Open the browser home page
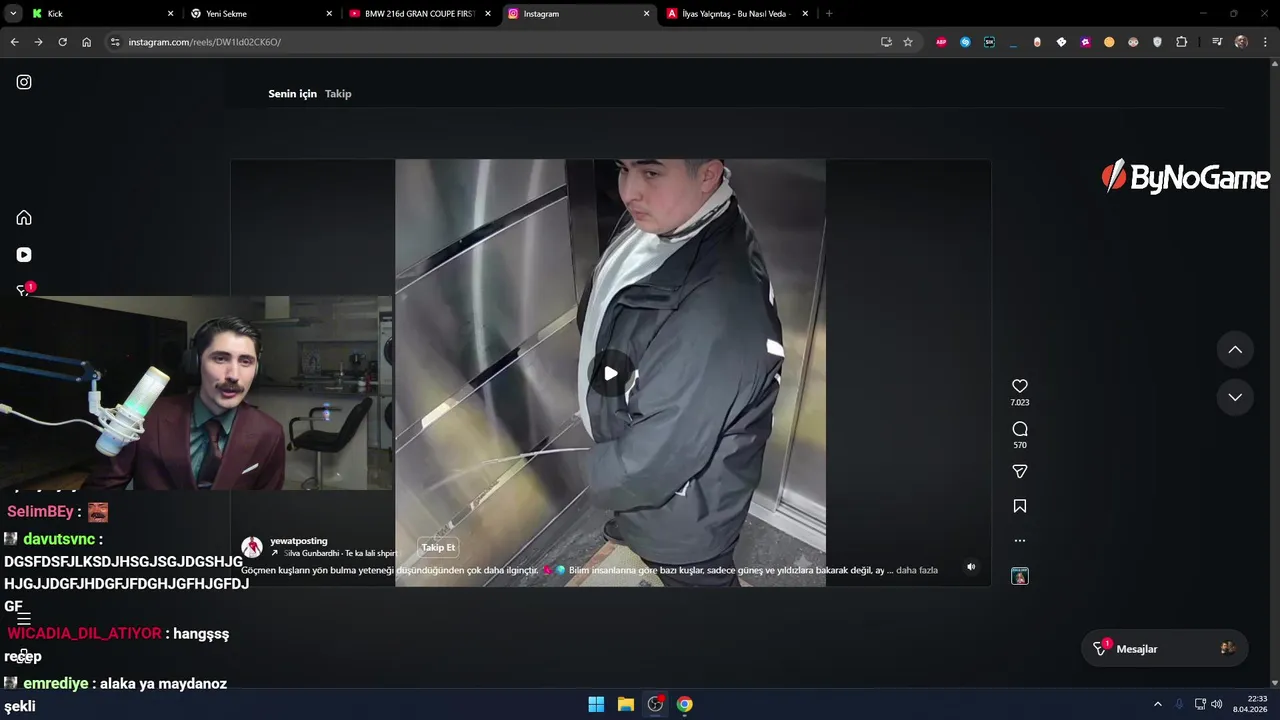 pyautogui.click(x=87, y=42)
